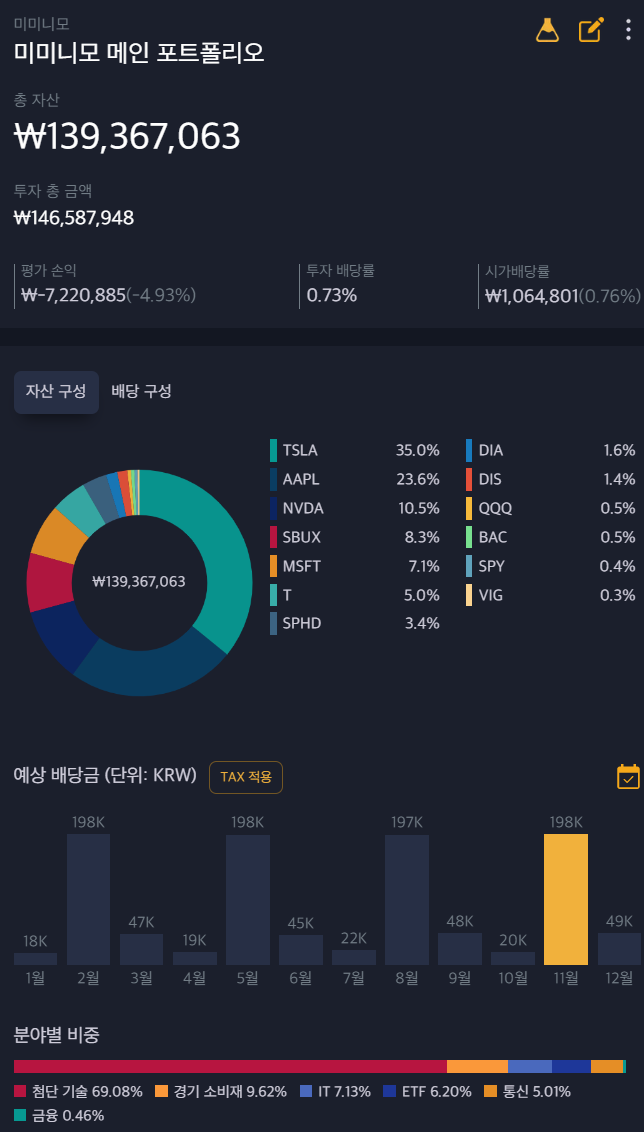The width and height of the screenshot is (644, 1132).
Task: Click the SPY legend color swatch
Action: tap(469, 566)
